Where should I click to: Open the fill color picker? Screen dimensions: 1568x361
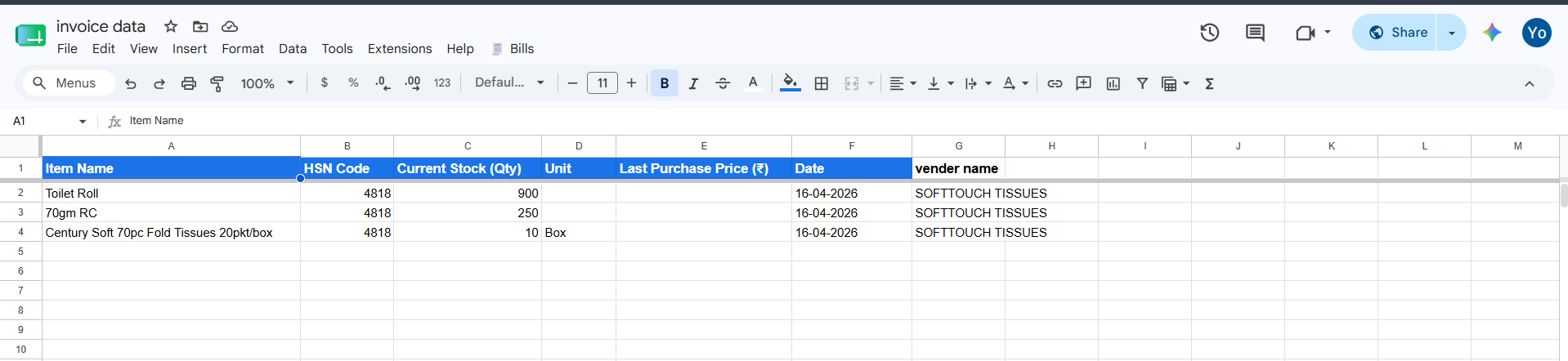(x=790, y=83)
